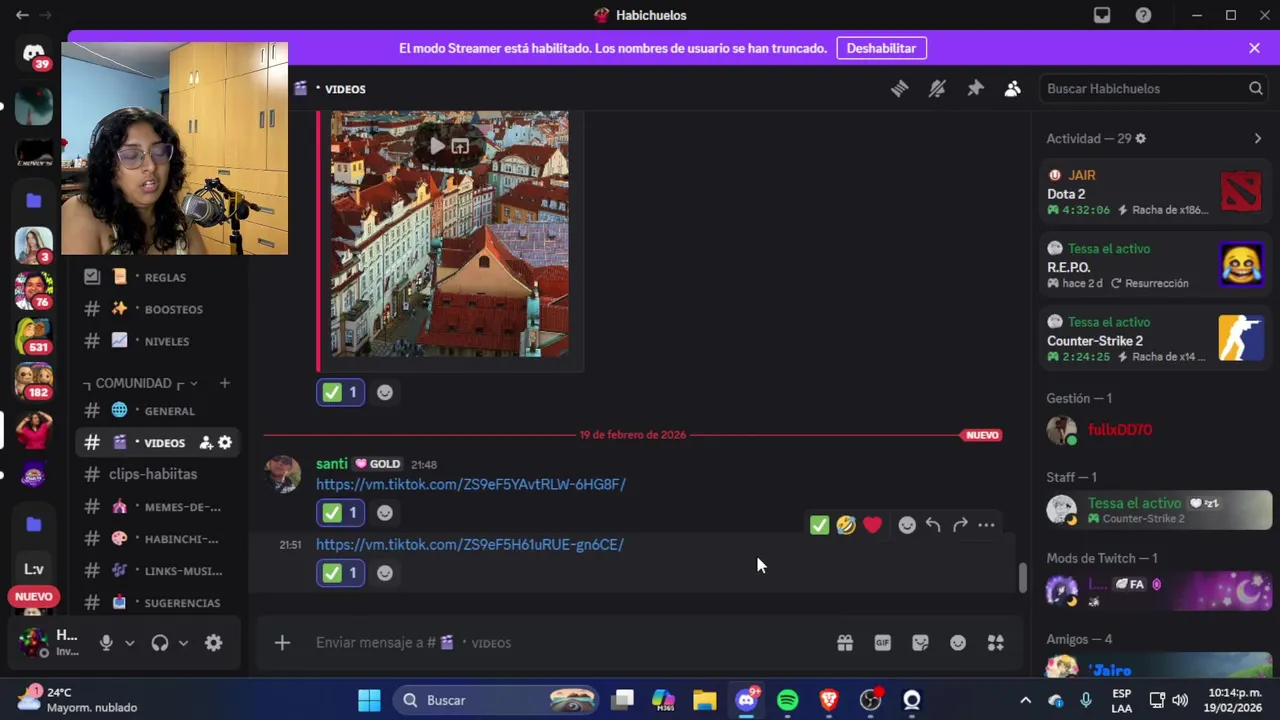This screenshot has width=1280, height=720.
Task: Open Windows Start menu
Action: [x=369, y=700]
